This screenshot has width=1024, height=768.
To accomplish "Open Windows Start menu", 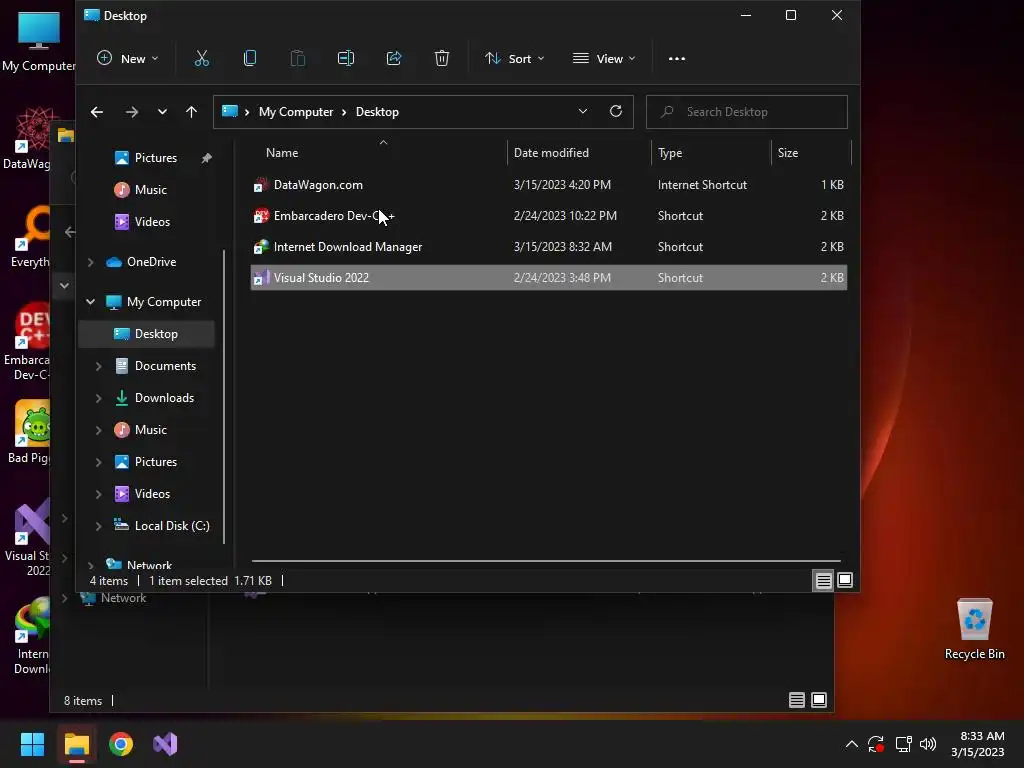I will pos(32,744).
